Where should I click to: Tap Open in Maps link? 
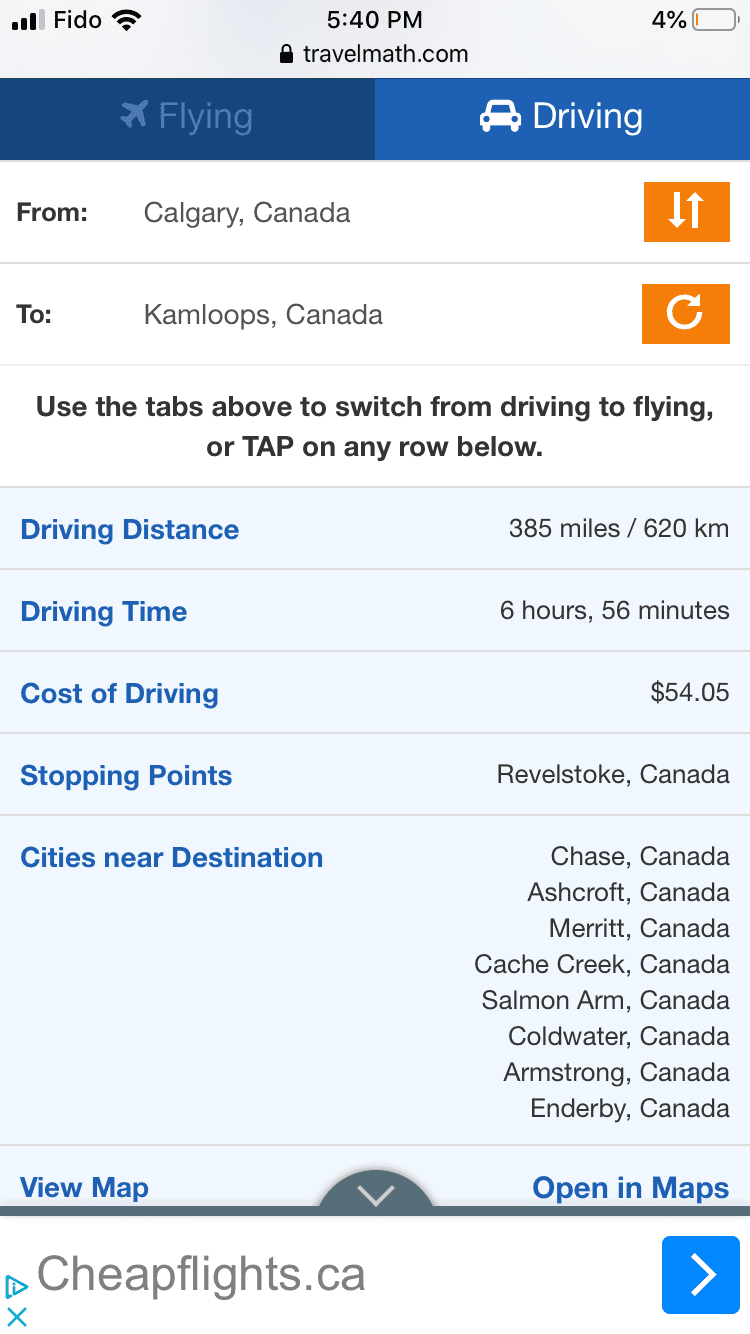pos(630,1187)
